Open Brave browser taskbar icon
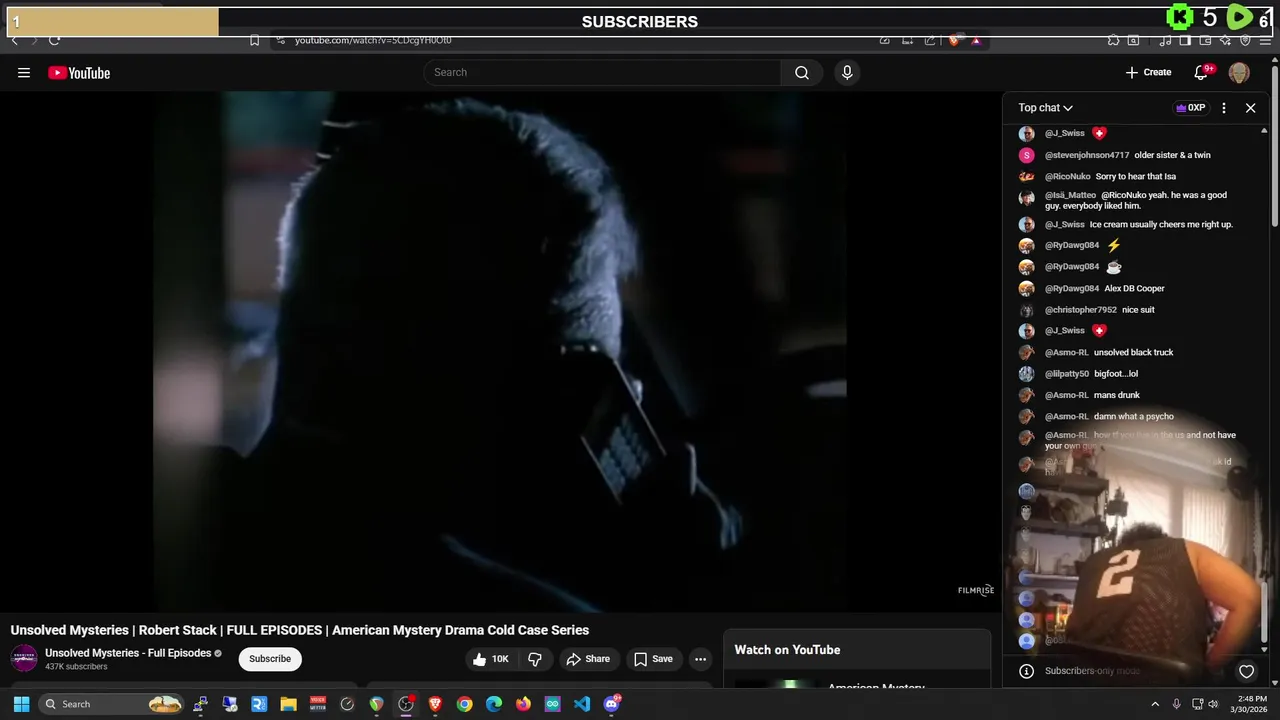This screenshot has width=1280, height=720. point(435,704)
